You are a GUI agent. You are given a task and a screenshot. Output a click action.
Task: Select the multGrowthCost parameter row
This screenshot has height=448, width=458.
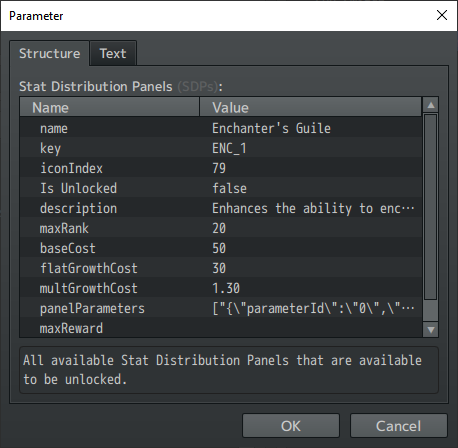221,288
